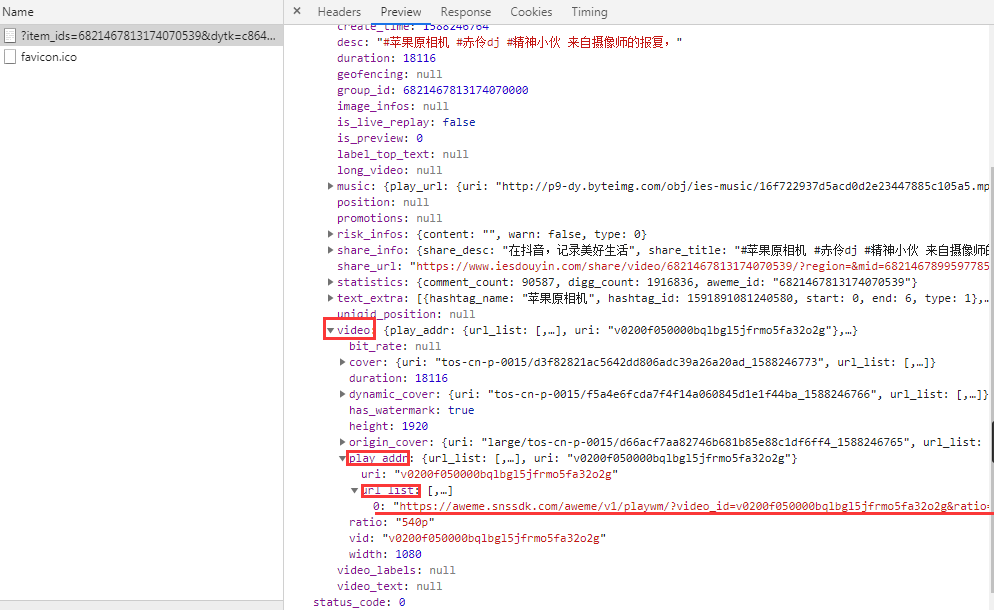994x610 pixels.
Task: Open the Timing tab
Action: [590, 12]
